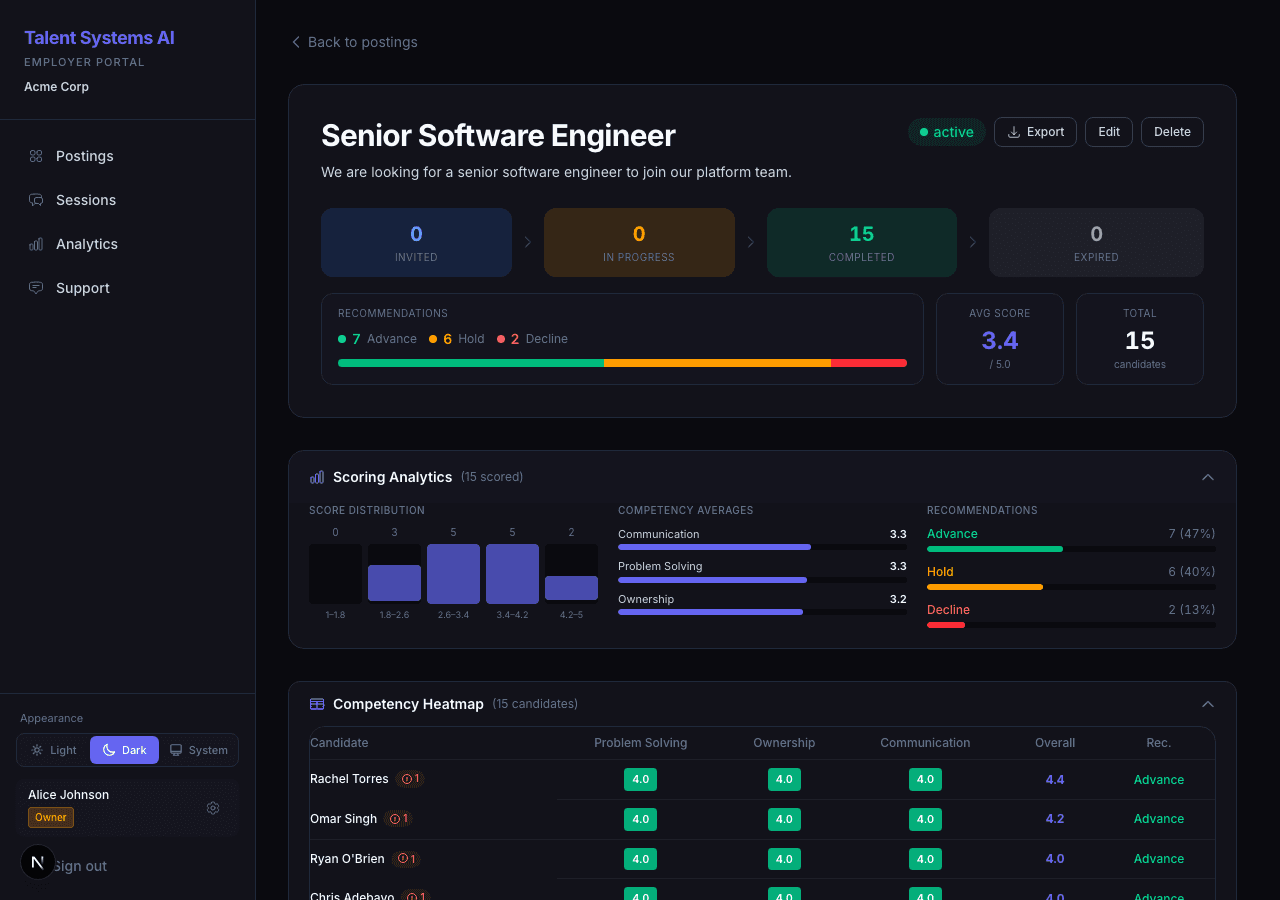This screenshot has width=1280, height=900.
Task: Click the Postings grid icon in sidebar
Action: pyautogui.click(x=36, y=156)
